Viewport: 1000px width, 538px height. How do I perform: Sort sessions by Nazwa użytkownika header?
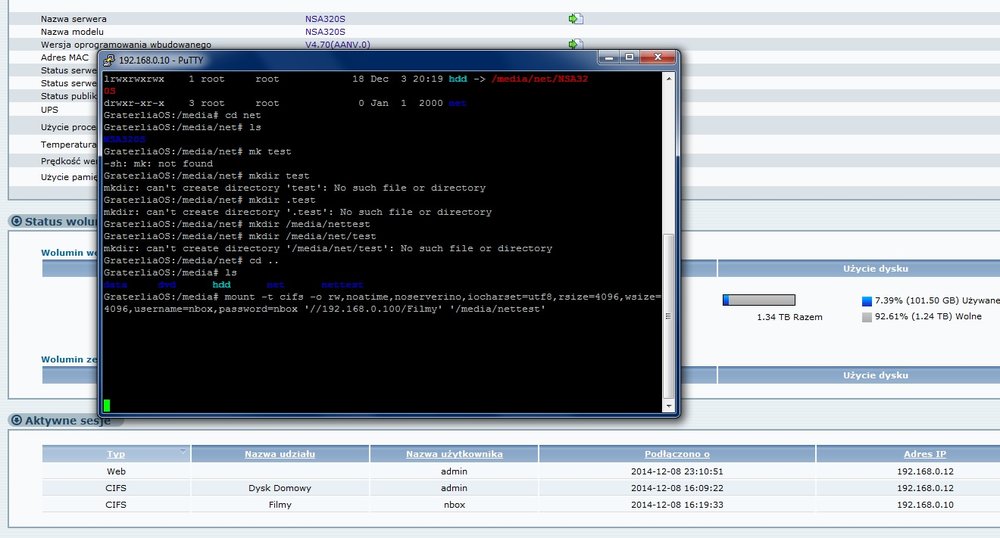pos(453,454)
